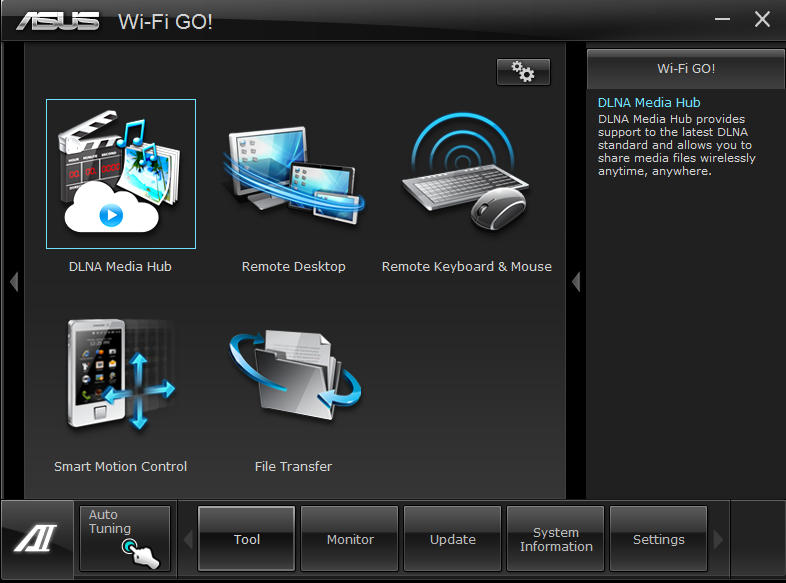The image size is (786, 583).
Task: Collapse the right info panel arrow
Action: 576,281
